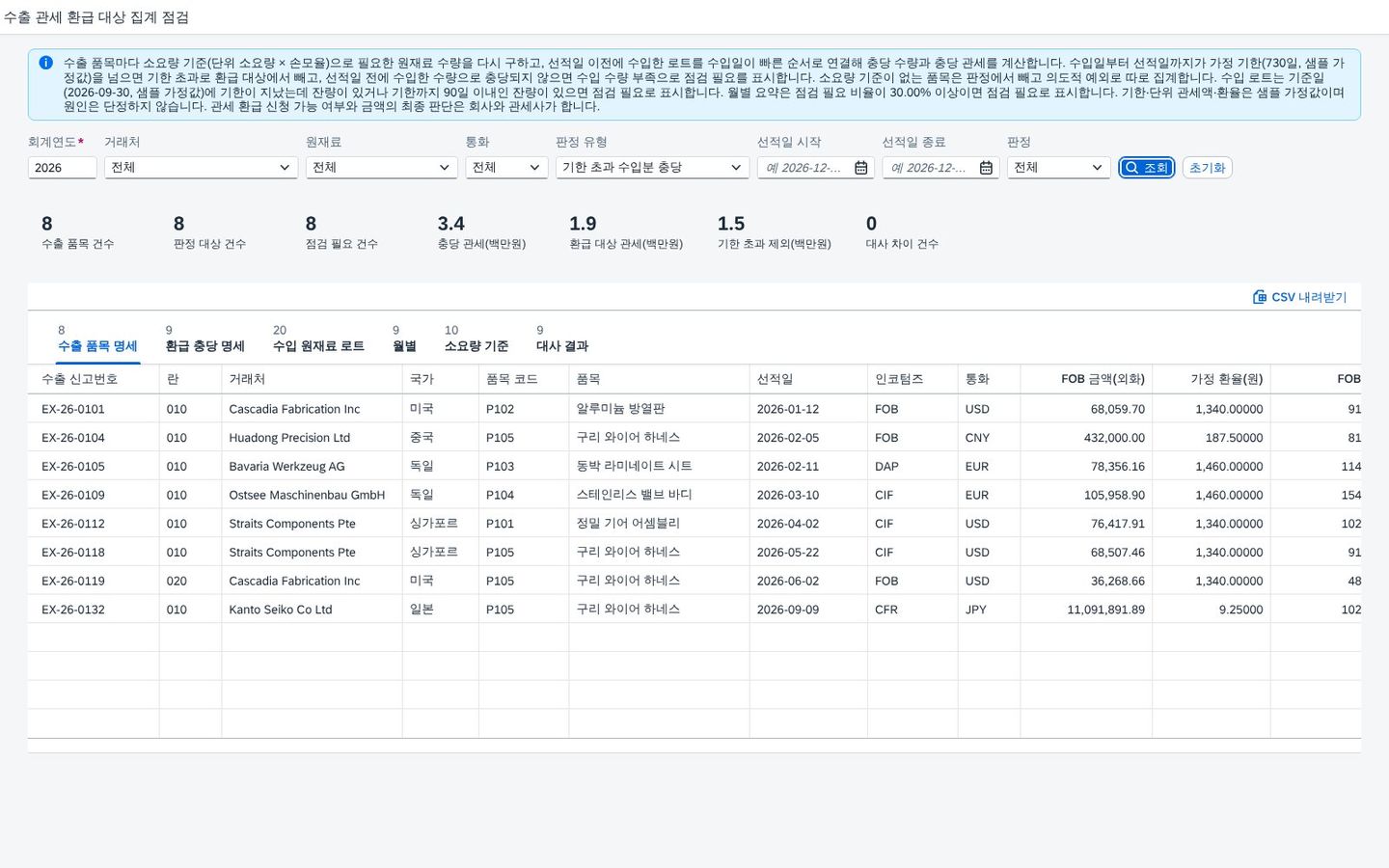Viewport: 1389px width, 868px height.
Task: Click the 초기화 reset button
Action: 1207,168
